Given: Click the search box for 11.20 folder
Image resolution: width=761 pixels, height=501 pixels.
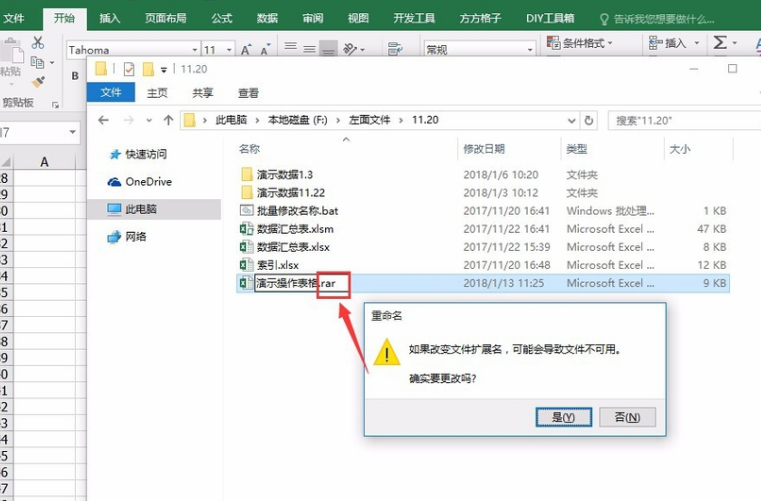Looking at the screenshot, I should click(x=684, y=120).
